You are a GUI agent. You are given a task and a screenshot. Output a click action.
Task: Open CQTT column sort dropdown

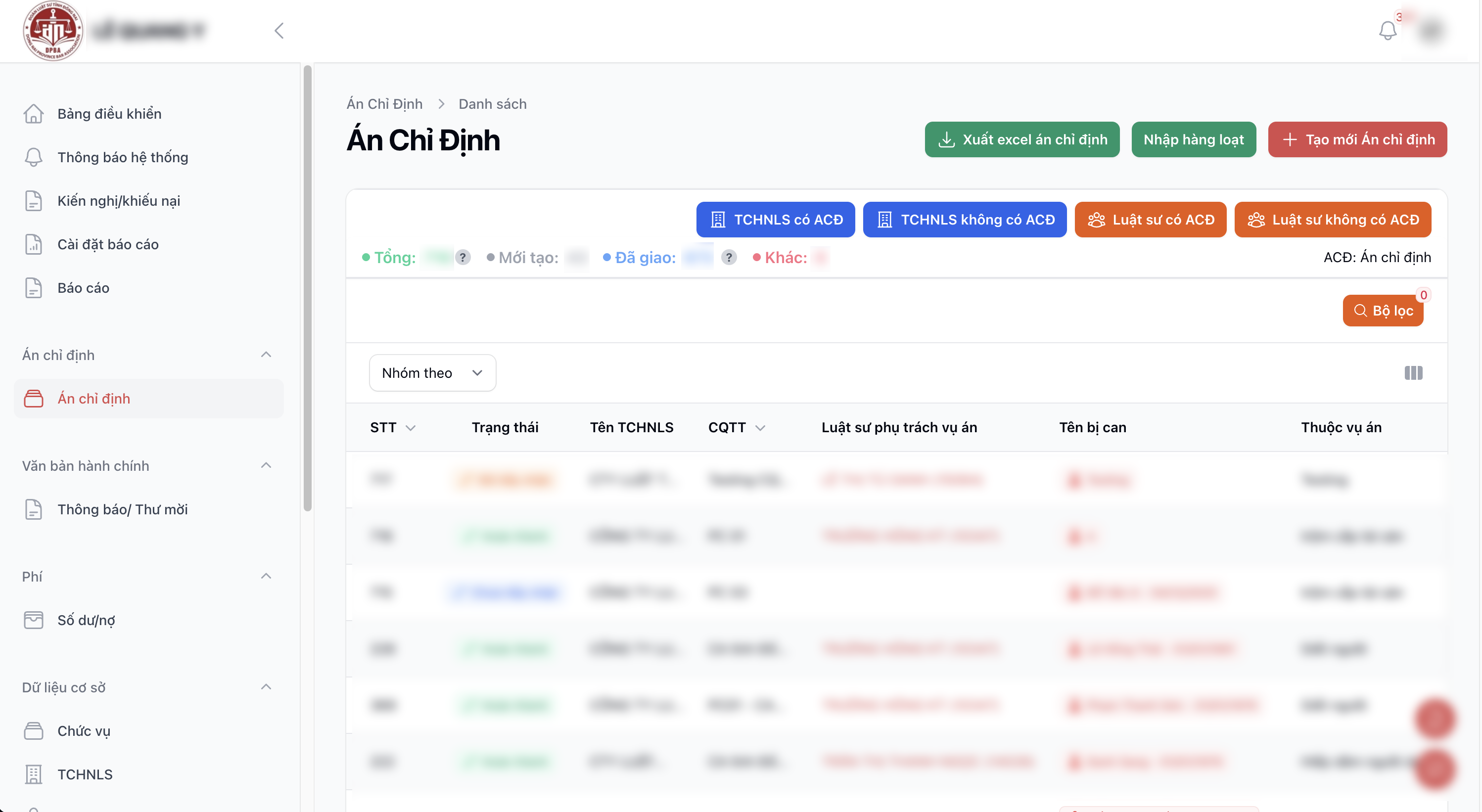(x=760, y=428)
